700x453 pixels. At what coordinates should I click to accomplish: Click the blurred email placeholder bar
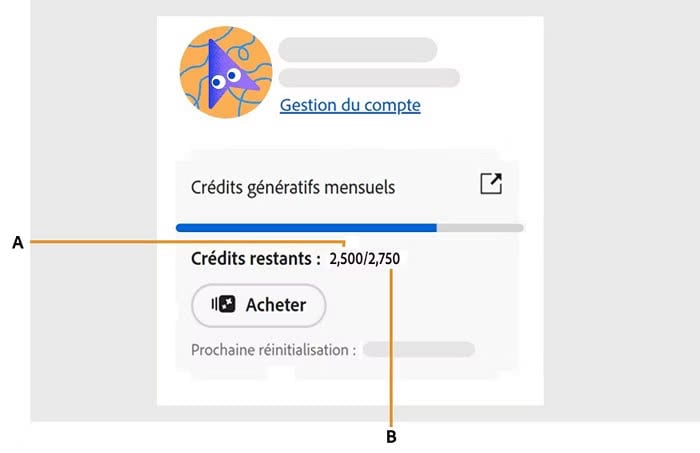pos(369,78)
